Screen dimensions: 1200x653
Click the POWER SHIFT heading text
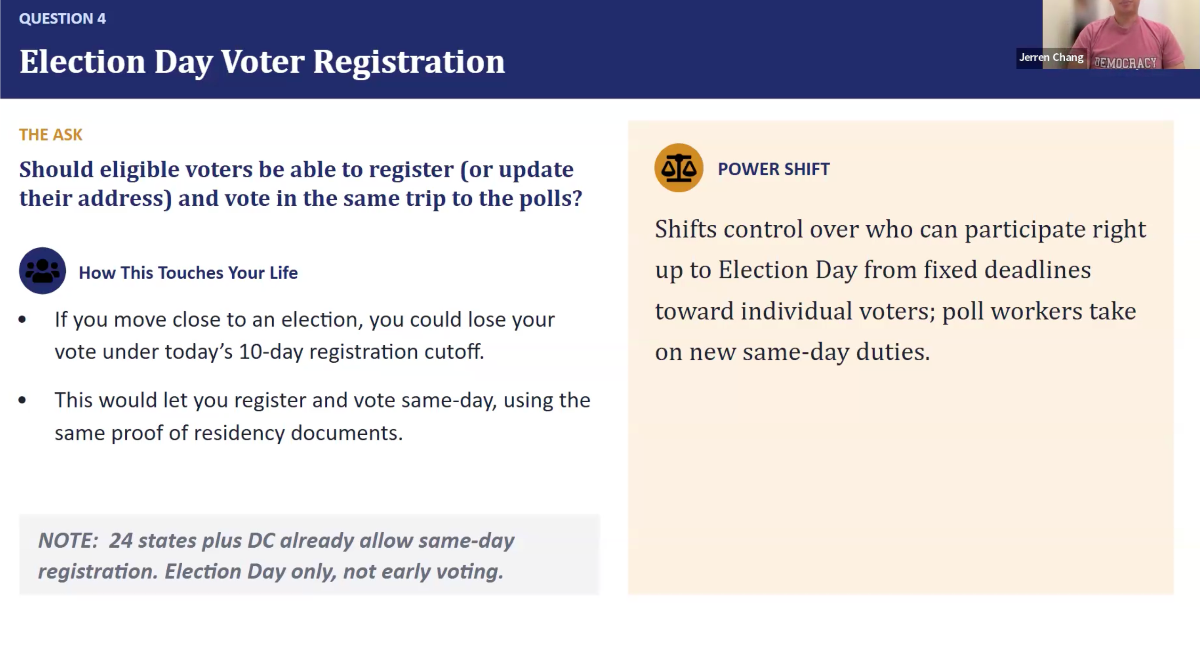click(774, 169)
